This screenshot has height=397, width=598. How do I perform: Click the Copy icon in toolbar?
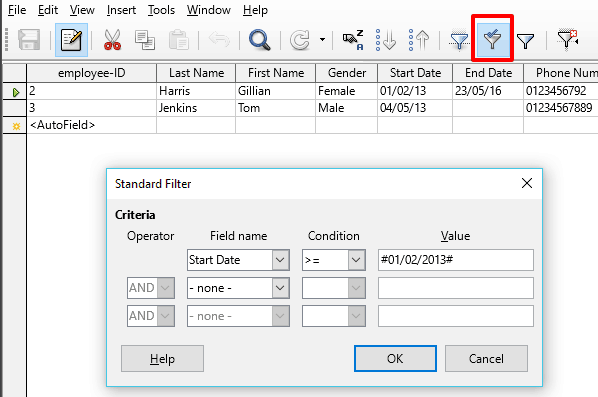click(x=145, y=40)
